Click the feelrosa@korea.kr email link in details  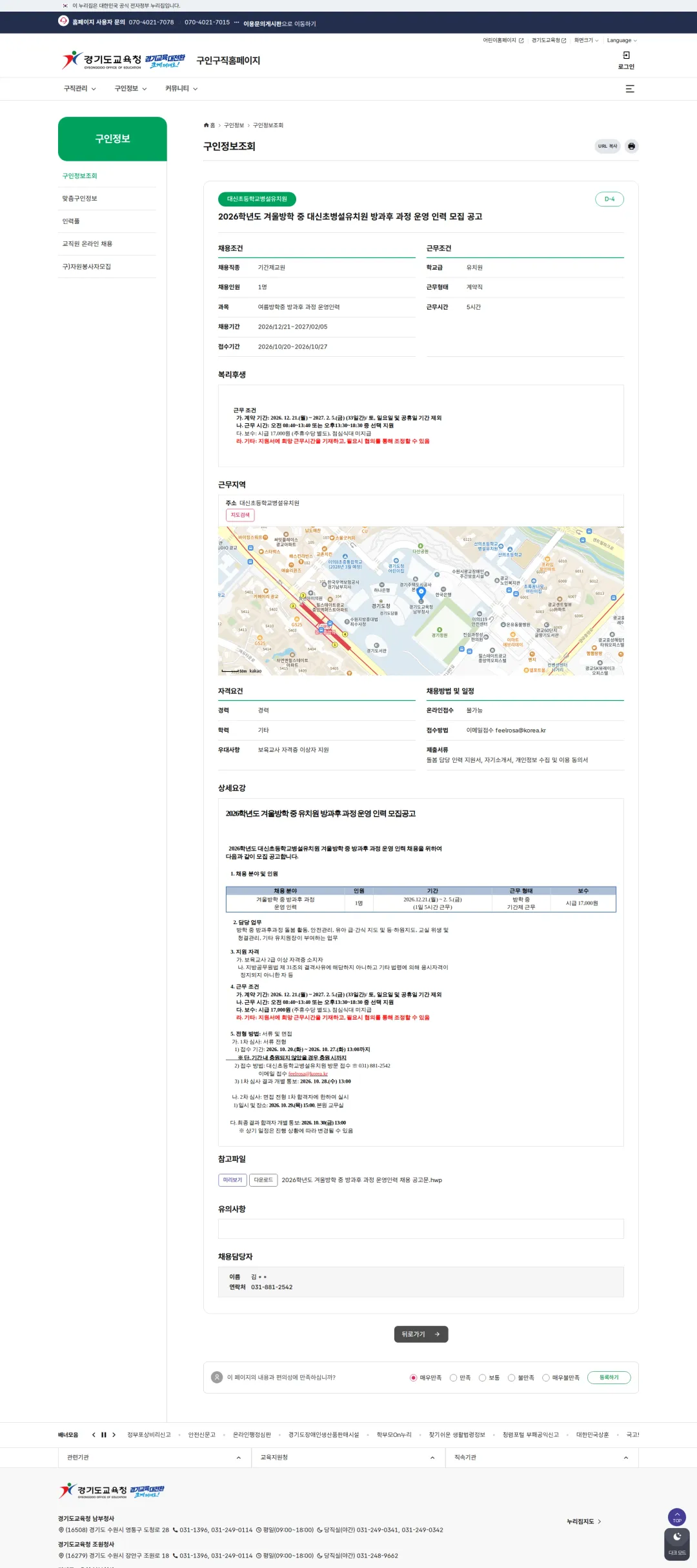[x=308, y=1074]
